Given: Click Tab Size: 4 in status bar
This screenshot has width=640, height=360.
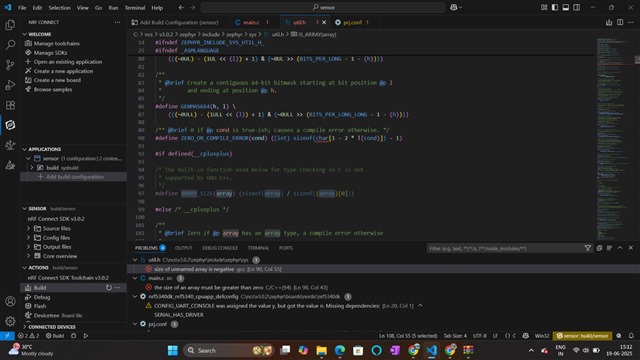Looking at the screenshot, I should 455,336.
